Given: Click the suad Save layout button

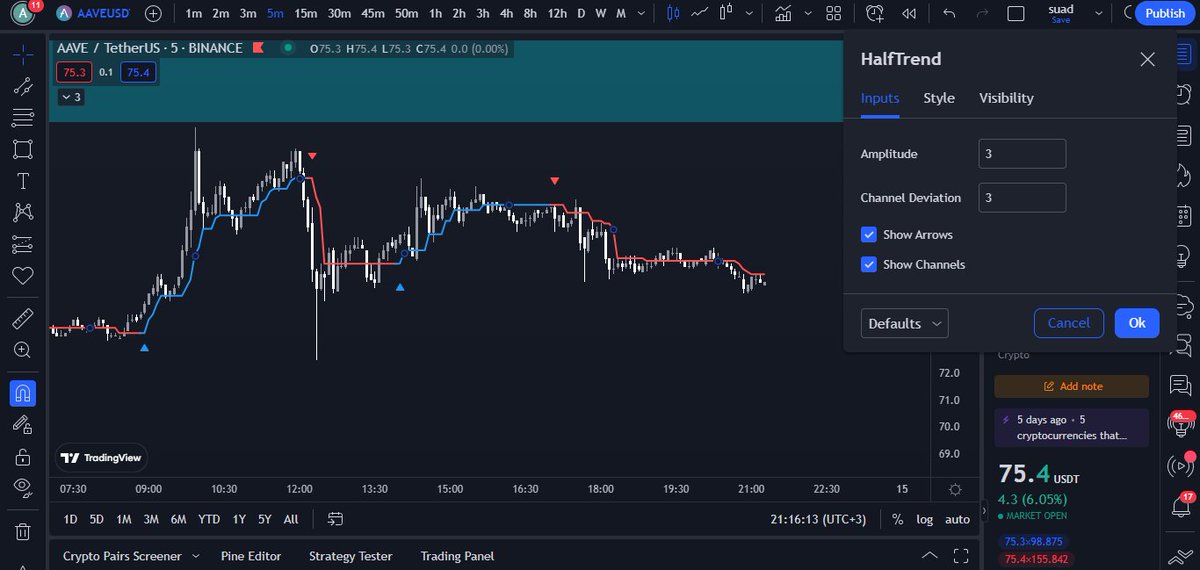Looking at the screenshot, I should click(1060, 14).
